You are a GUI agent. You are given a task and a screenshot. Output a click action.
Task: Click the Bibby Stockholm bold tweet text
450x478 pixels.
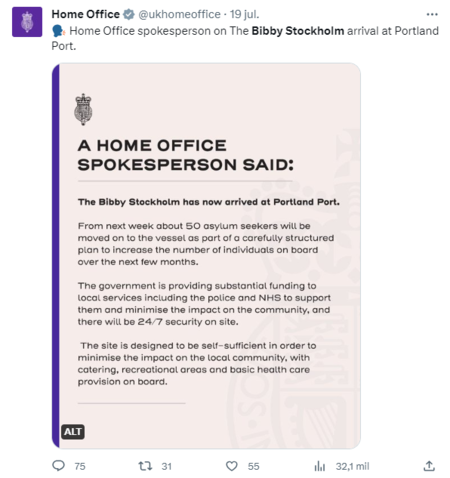[x=298, y=31]
